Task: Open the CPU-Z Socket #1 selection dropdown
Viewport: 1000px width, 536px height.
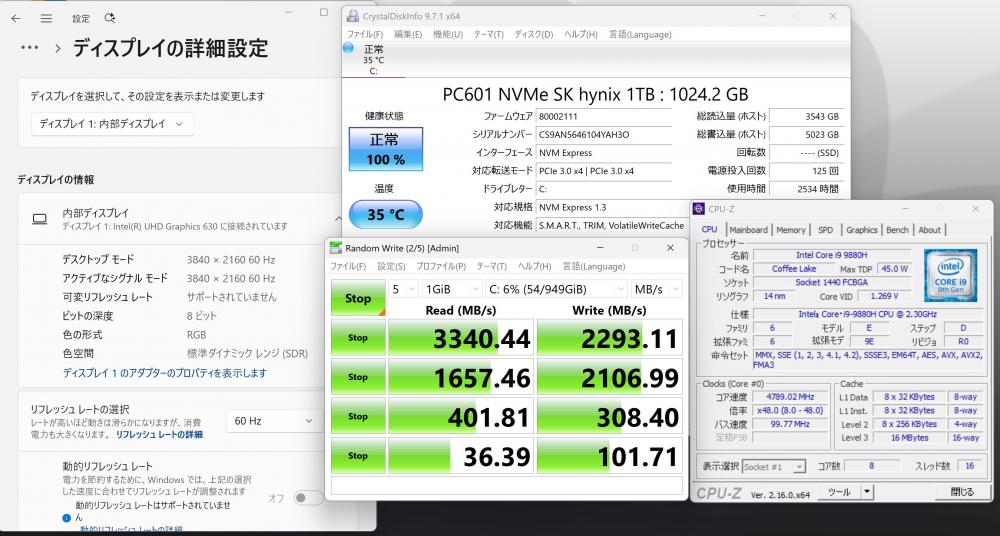Action: coord(774,466)
